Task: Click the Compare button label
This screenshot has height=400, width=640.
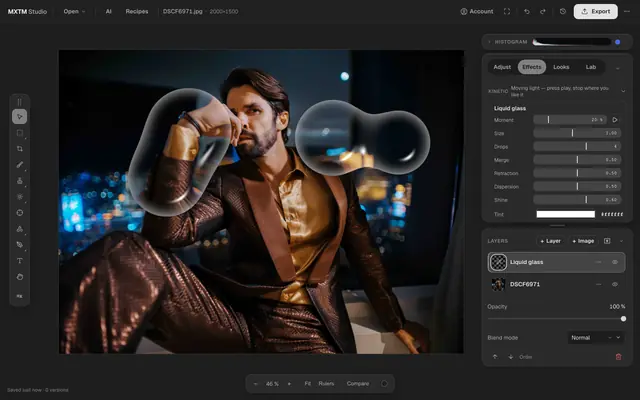Action: [358, 384]
